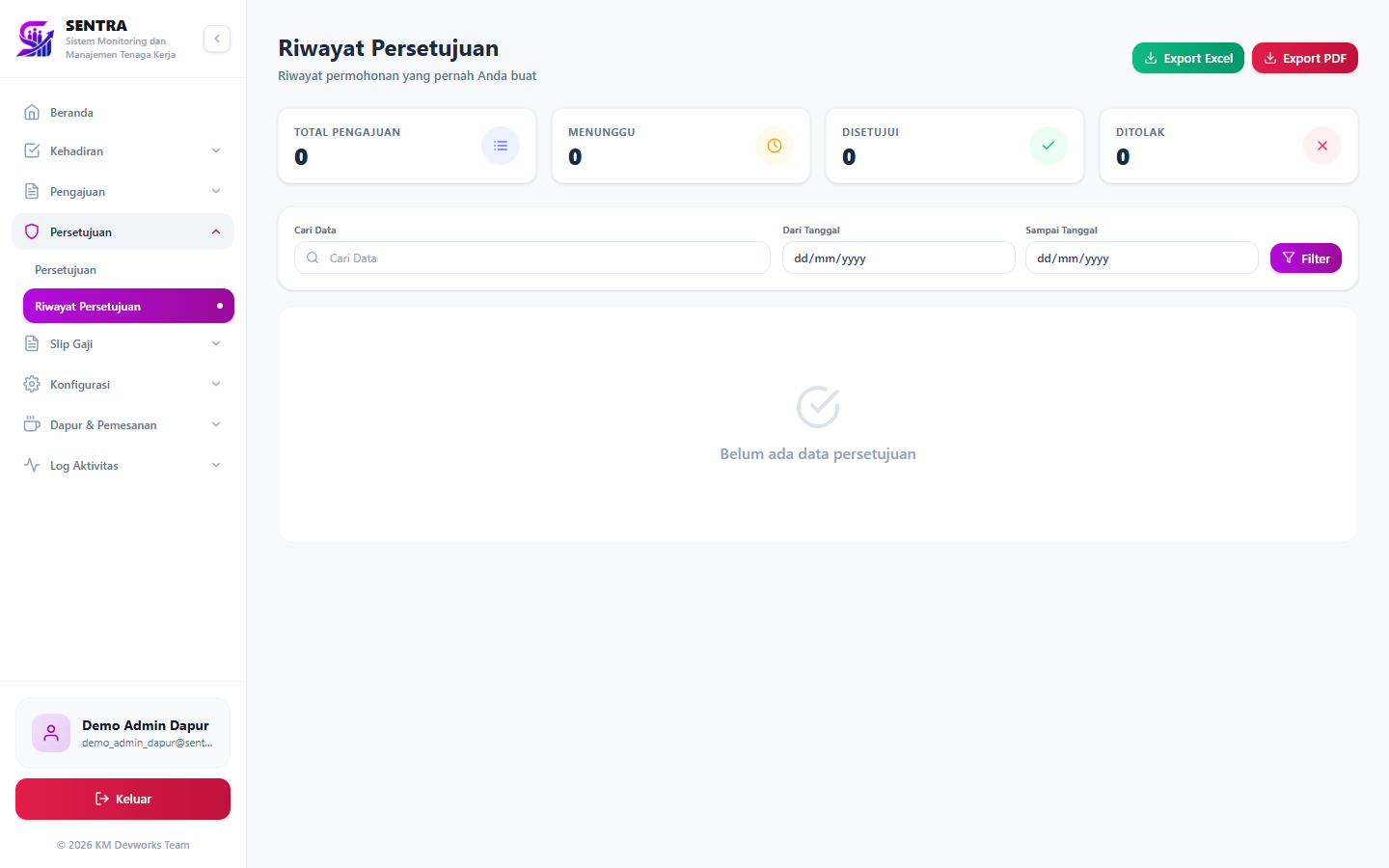Click the SENTRA logo icon
Screen dimensions: 1389x868
[36, 39]
